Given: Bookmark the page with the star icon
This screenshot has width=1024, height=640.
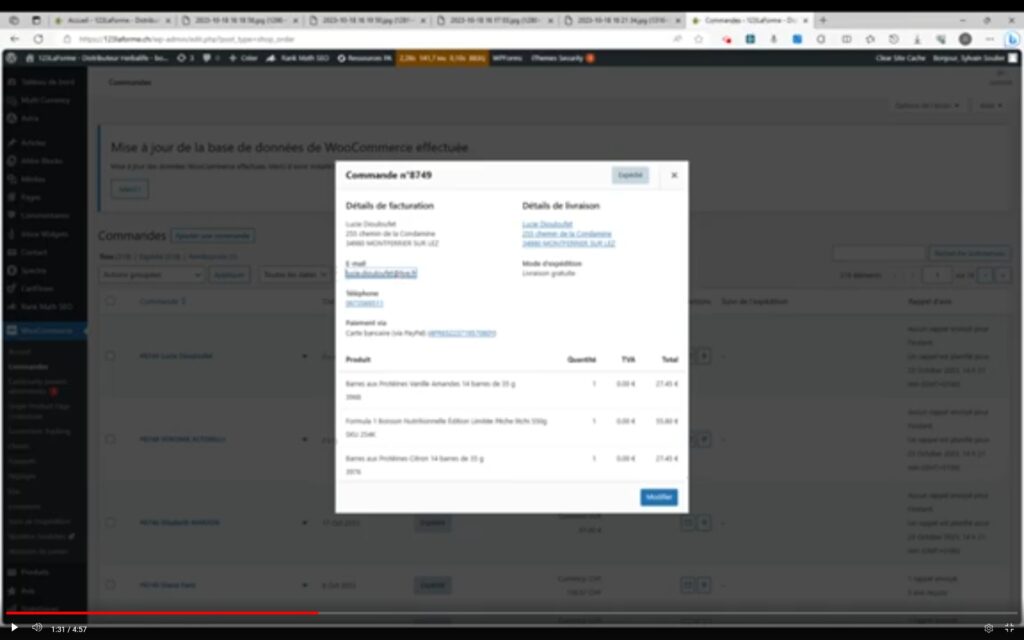Looking at the screenshot, I should 698,39.
